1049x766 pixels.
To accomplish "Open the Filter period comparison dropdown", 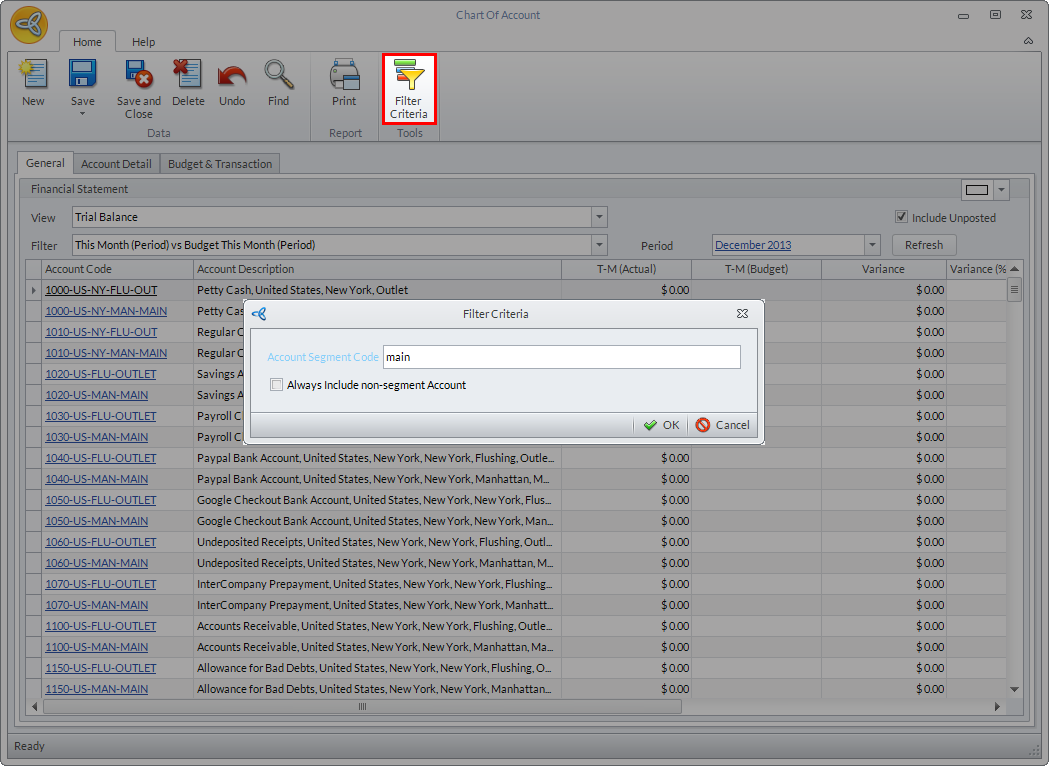I will (x=599, y=245).
